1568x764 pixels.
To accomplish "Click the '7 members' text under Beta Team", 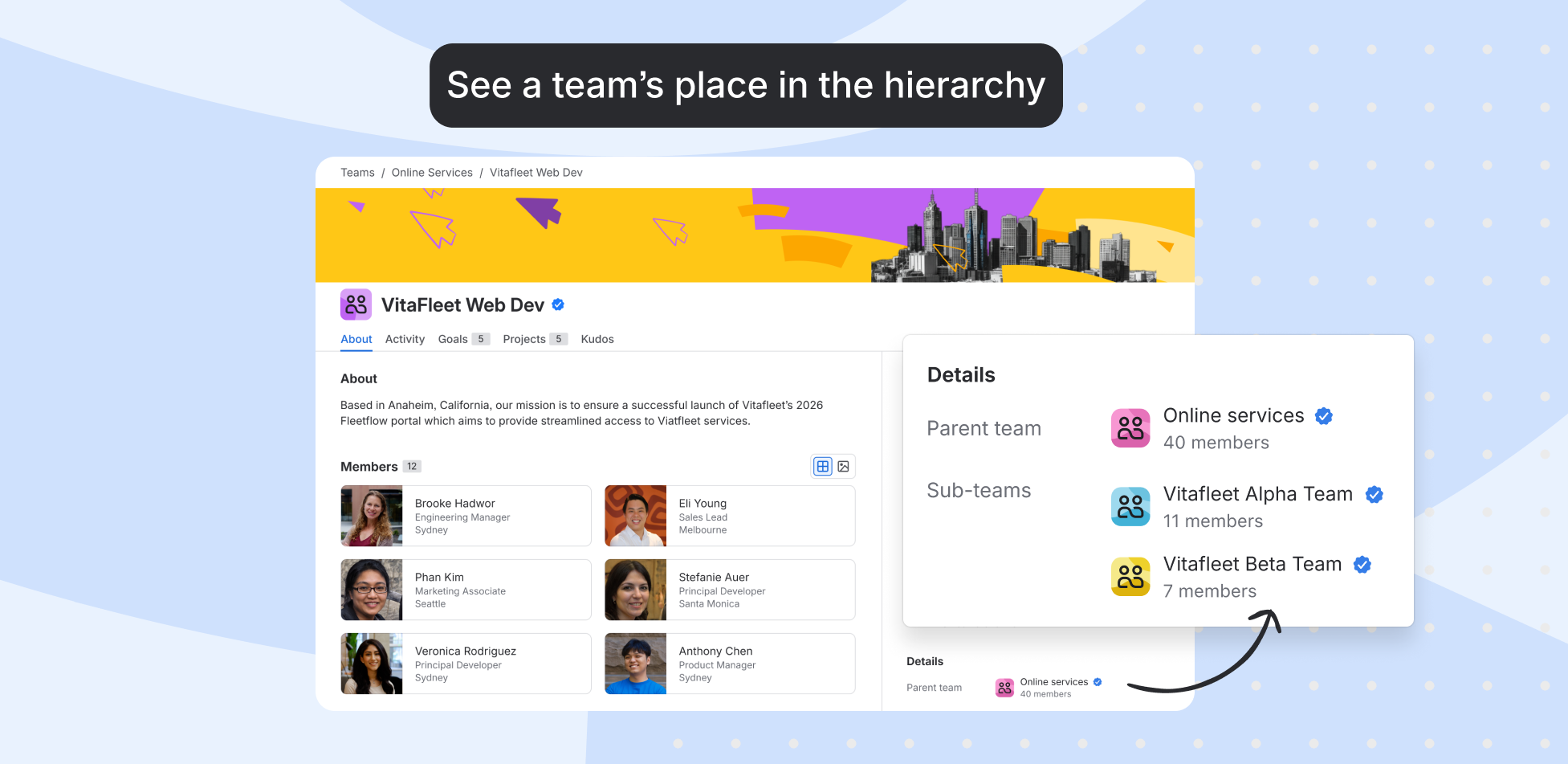I will (1210, 591).
